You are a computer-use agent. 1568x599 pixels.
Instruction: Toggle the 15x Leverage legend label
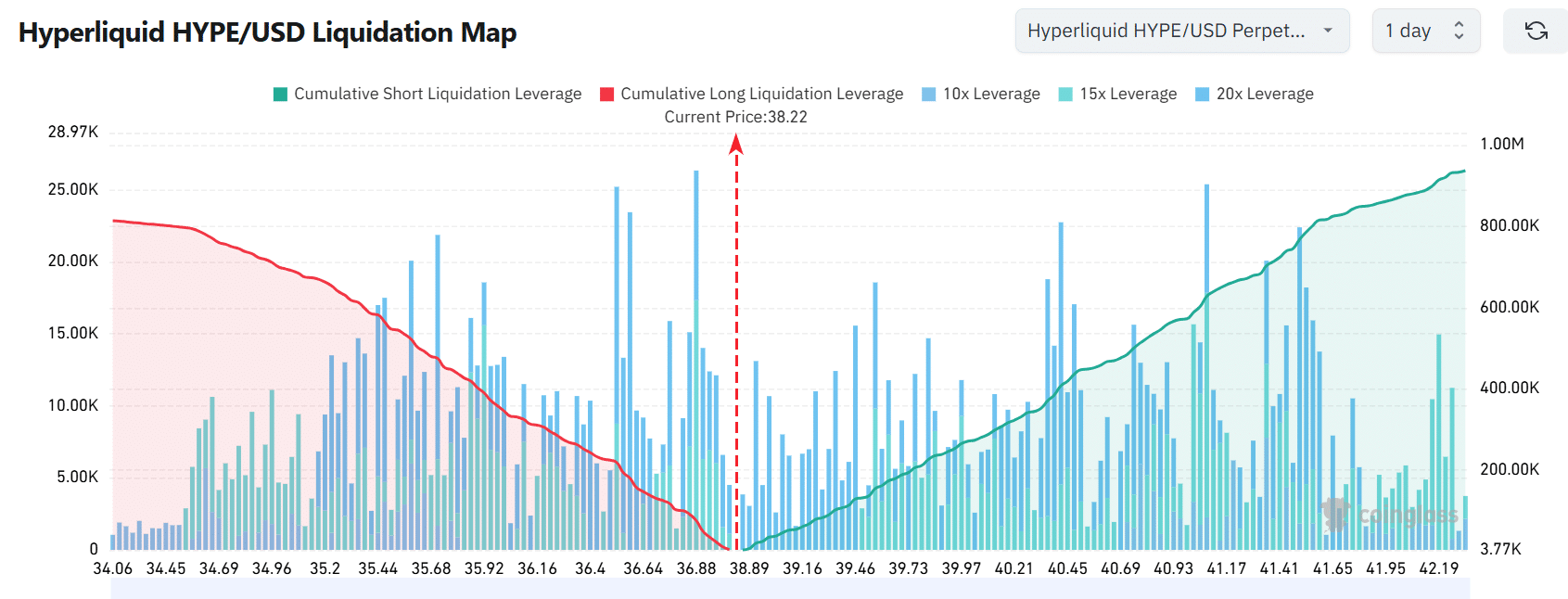pos(1128,94)
